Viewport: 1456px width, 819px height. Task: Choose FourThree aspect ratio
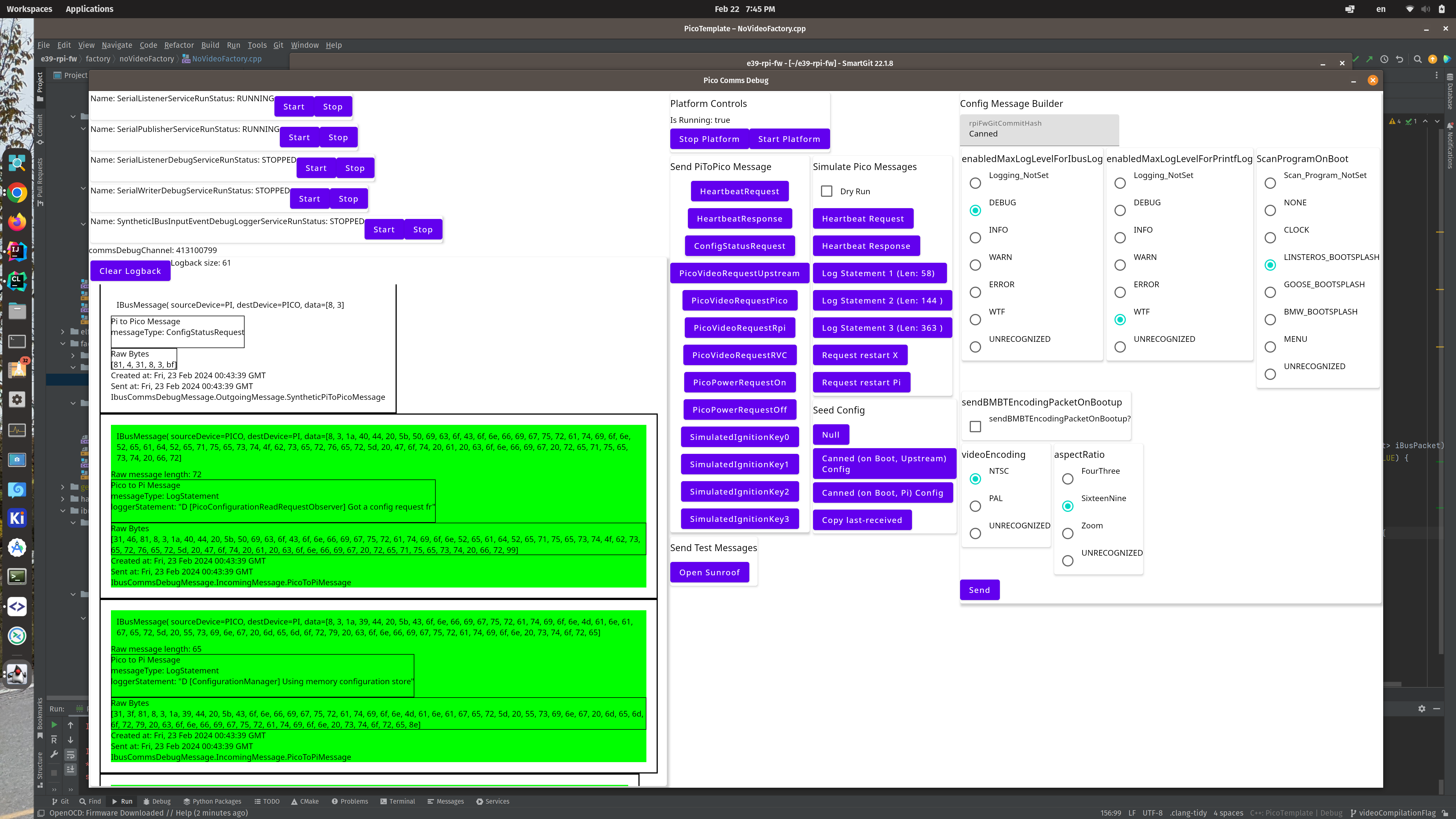pos(1068,479)
